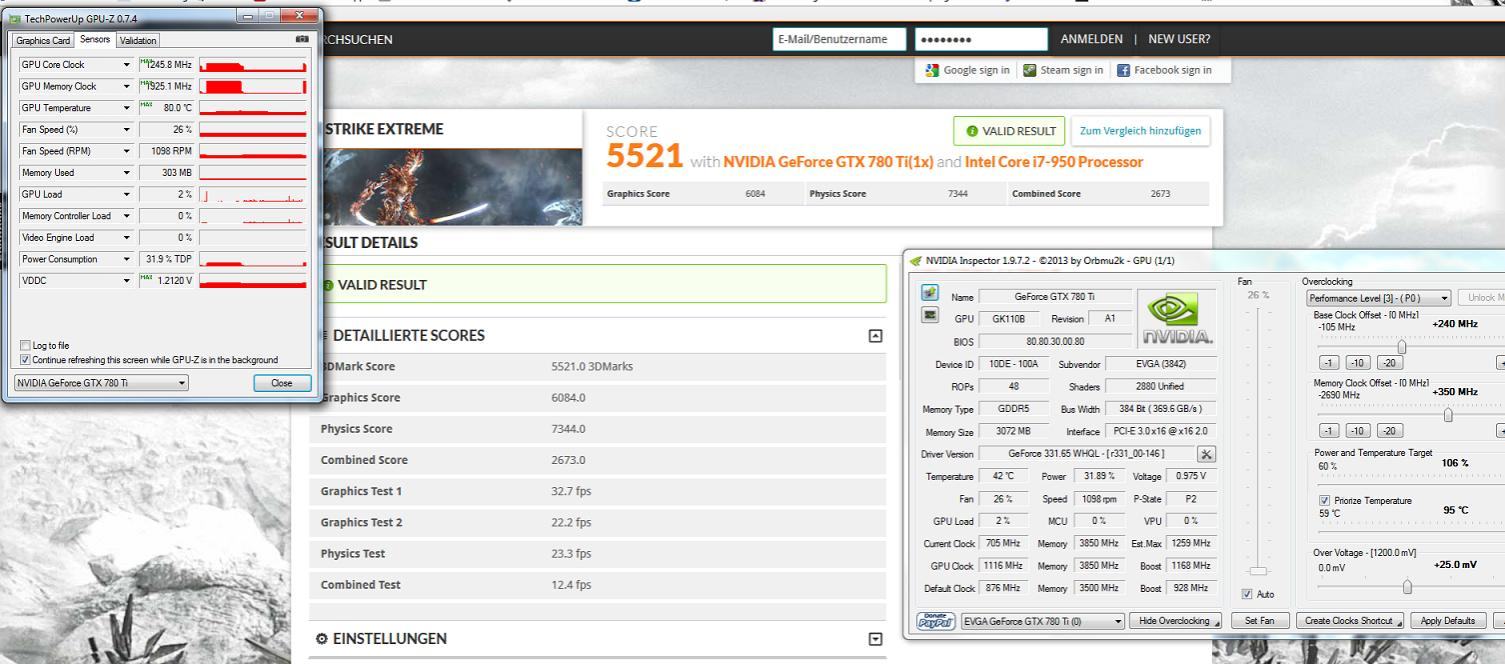Click the E-Mail/Benutzername input field
This screenshot has height=664, width=1505.
(838, 39)
